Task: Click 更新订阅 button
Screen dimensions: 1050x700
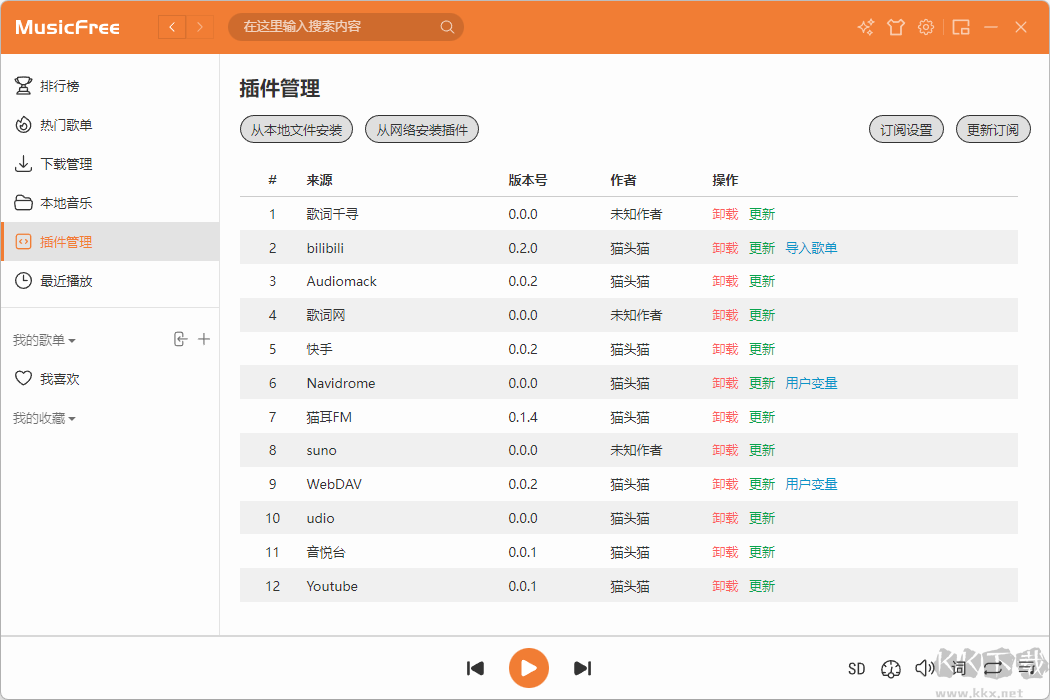Action: pyautogui.click(x=992, y=129)
